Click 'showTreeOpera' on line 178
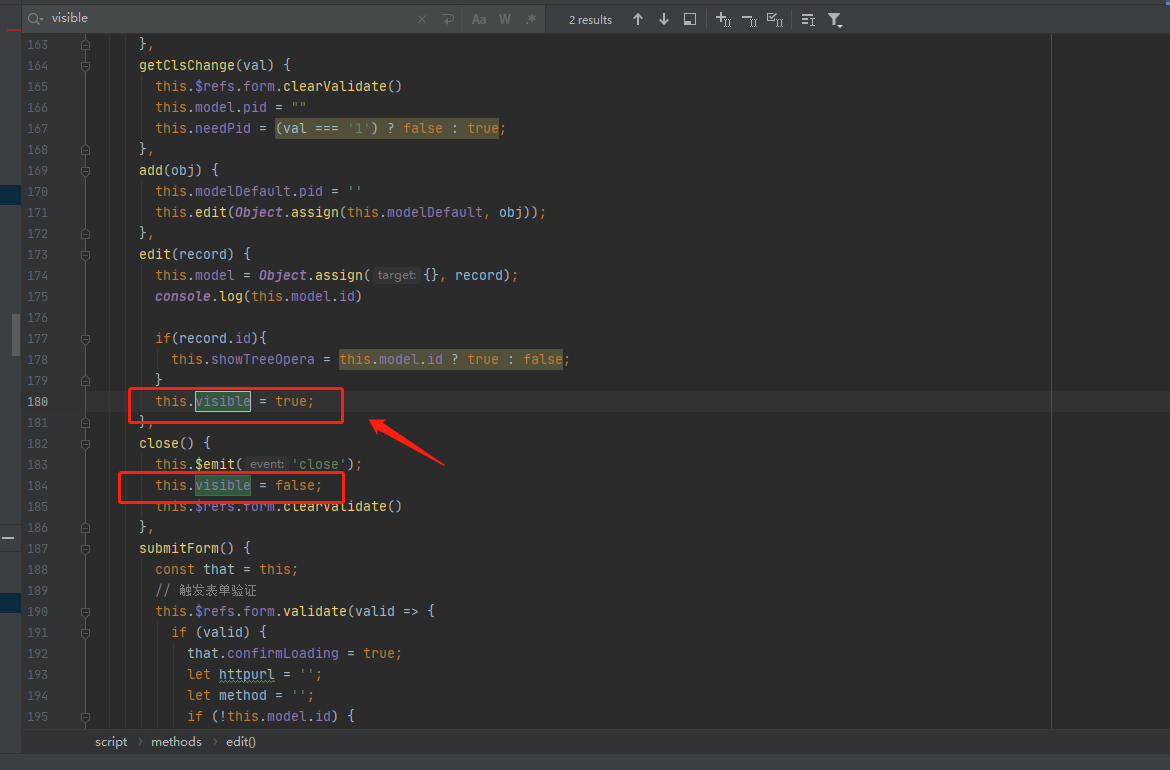Screen dimensions: 1170x770 (263, 360)
